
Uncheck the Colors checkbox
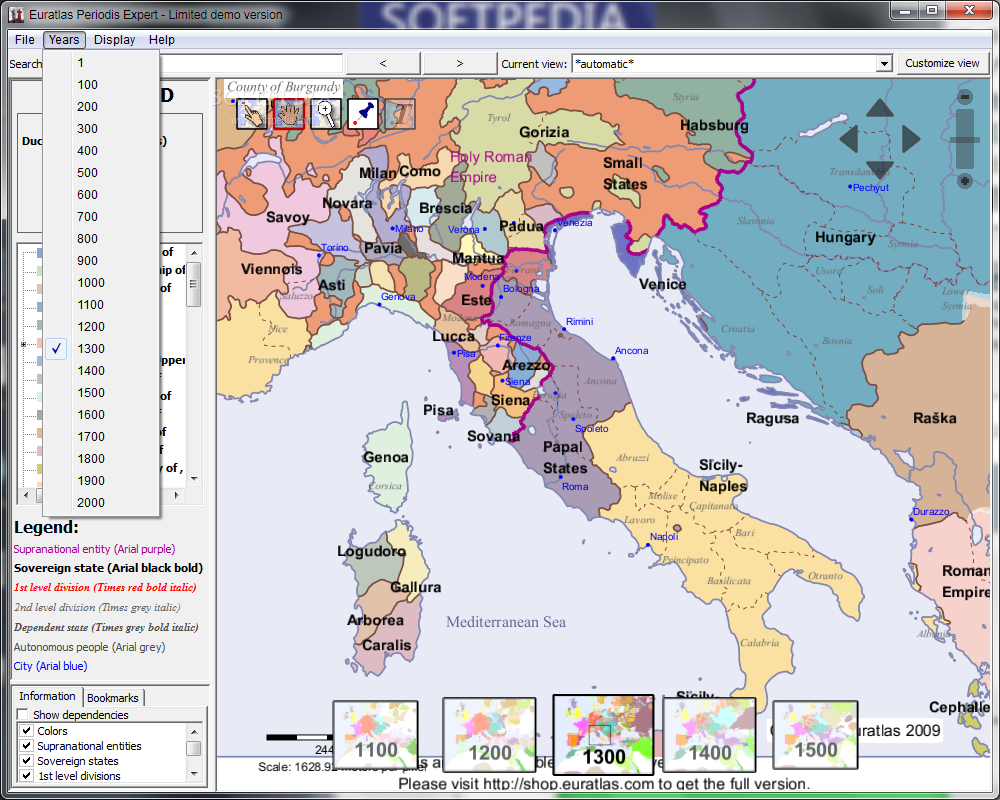[27, 730]
